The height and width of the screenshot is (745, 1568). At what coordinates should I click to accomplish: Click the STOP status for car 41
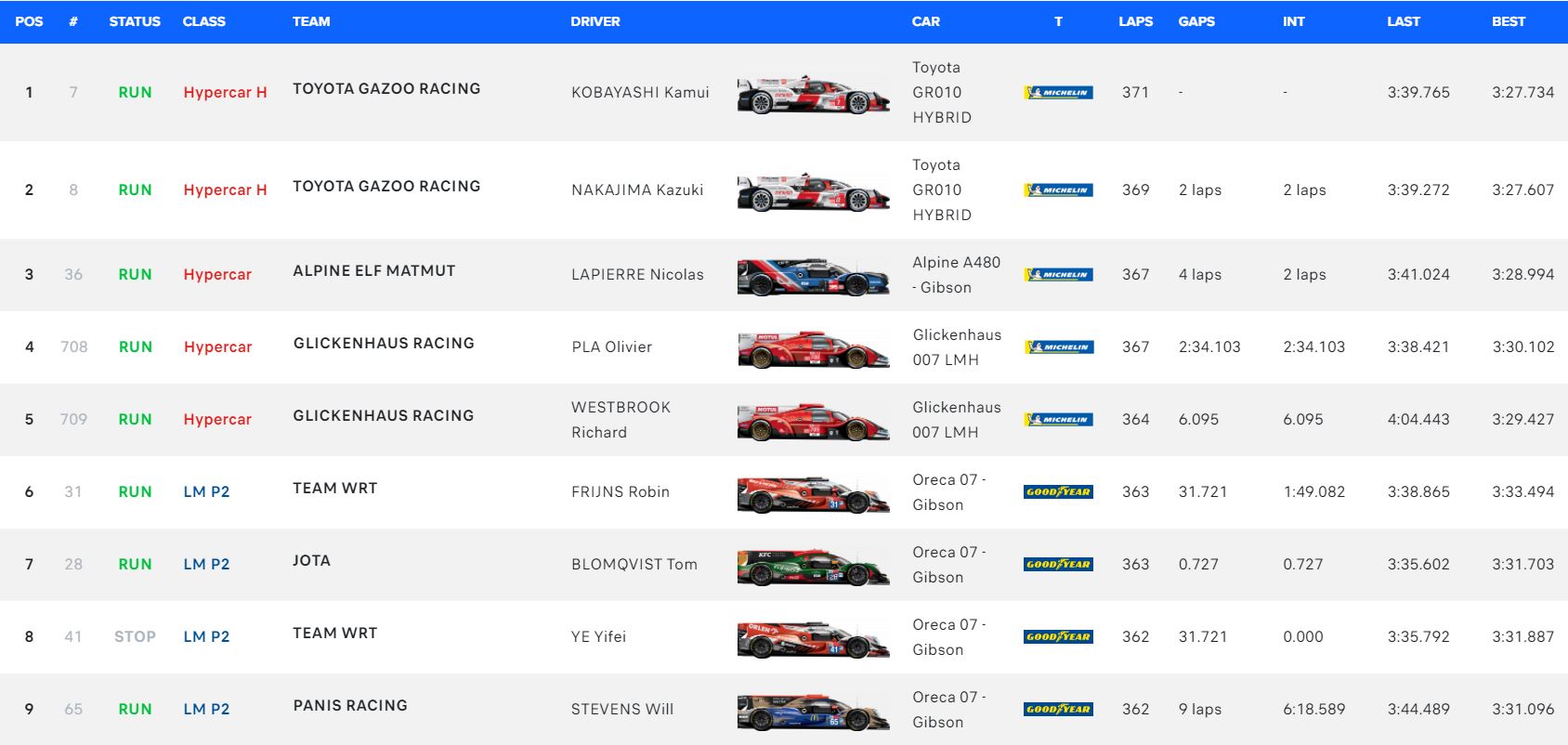point(135,637)
